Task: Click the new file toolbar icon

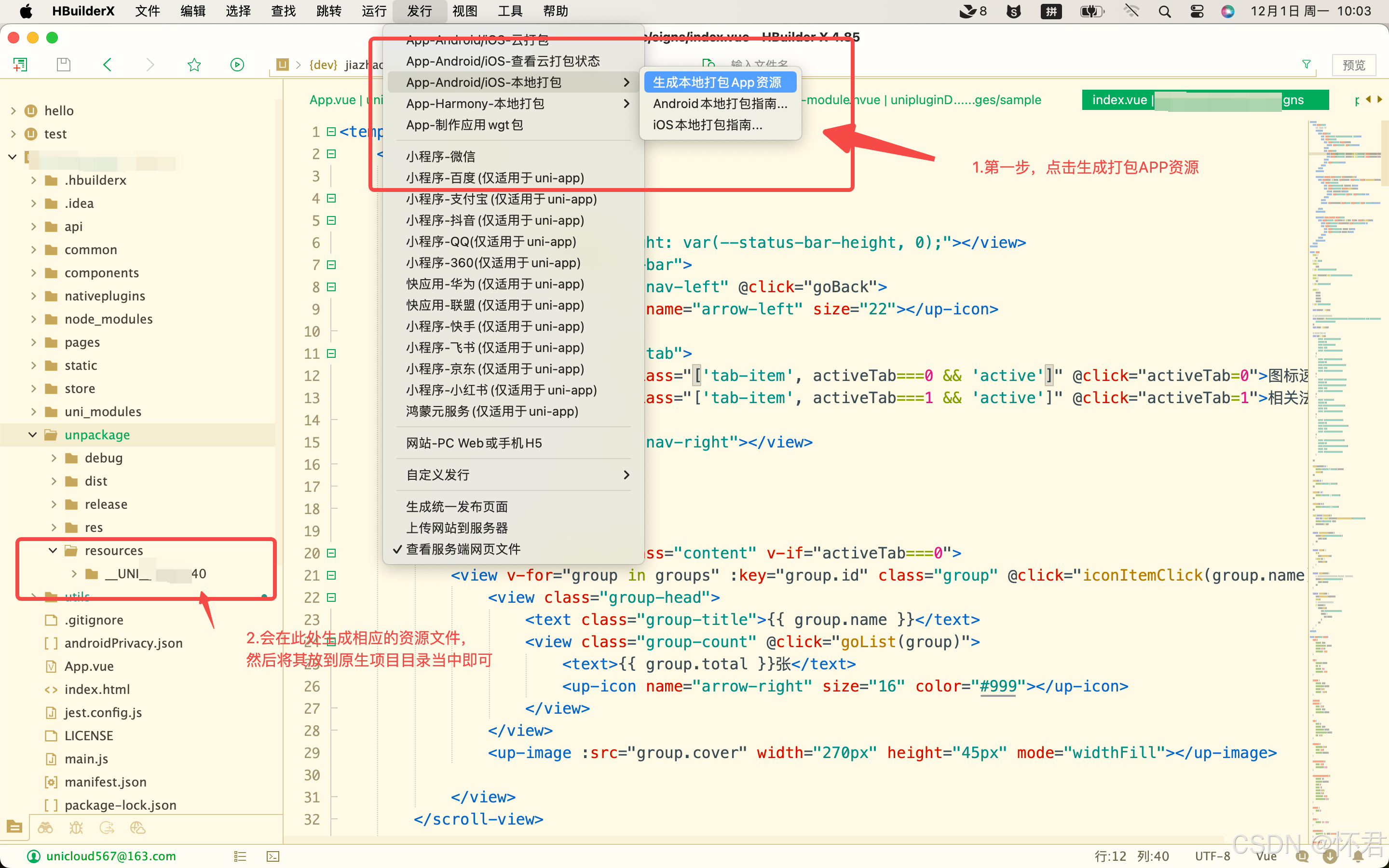Action: [20, 64]
